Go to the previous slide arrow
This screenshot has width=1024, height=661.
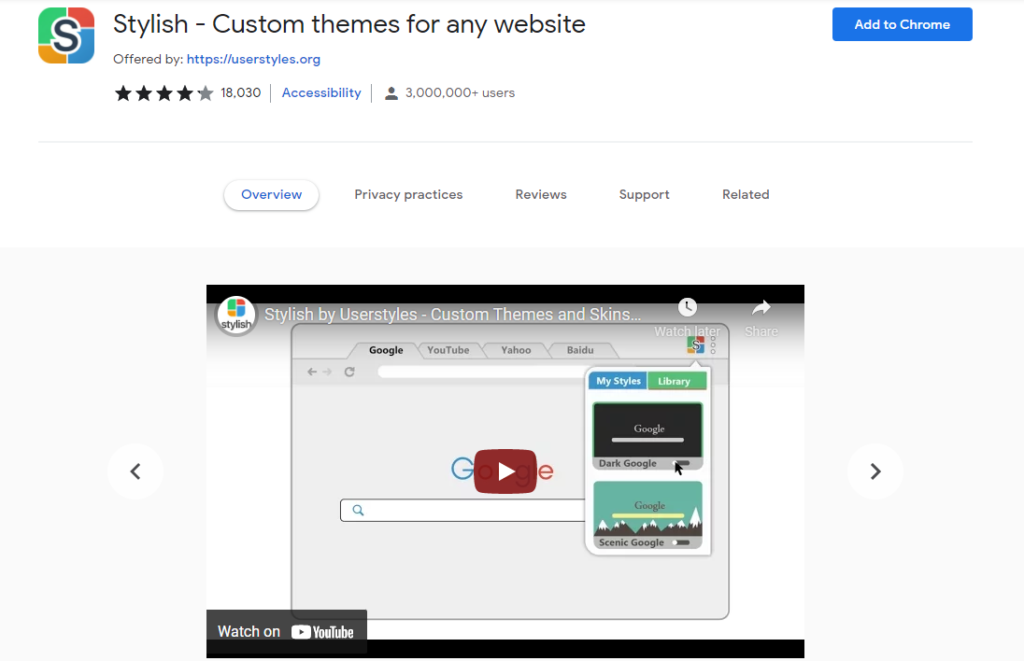[135, 471]
